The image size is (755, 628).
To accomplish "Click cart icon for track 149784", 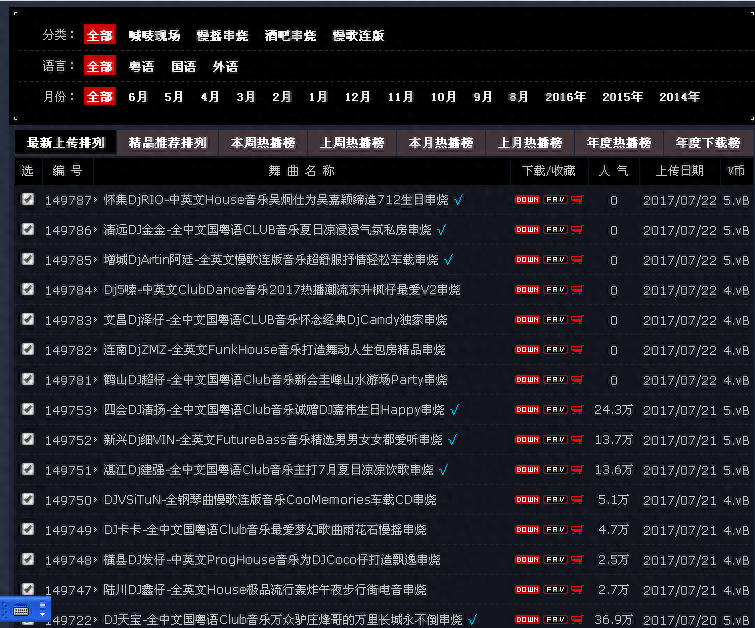I will pos(577,289).
